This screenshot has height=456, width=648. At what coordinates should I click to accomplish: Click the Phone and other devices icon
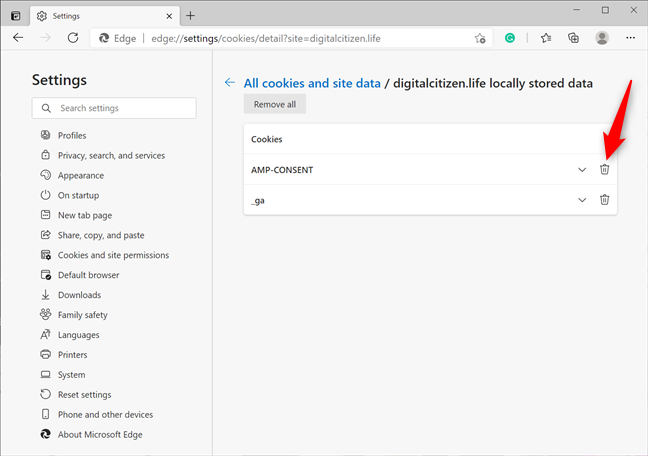pyautogui.click(x=45, y=414)
